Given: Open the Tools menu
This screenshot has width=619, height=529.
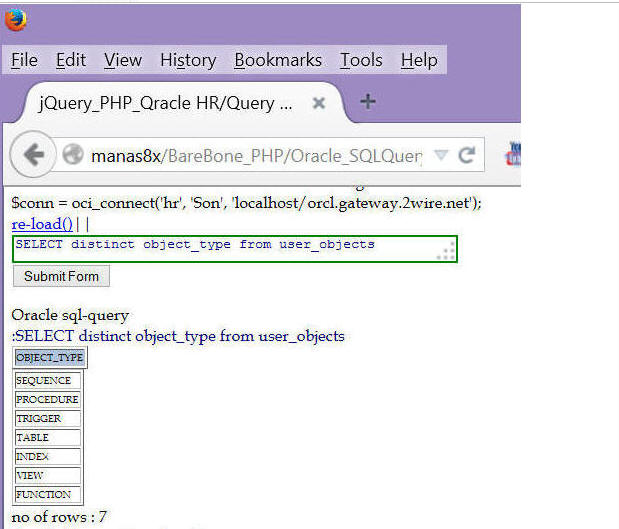Looking at the screenshot, I should tap(361, 60).
